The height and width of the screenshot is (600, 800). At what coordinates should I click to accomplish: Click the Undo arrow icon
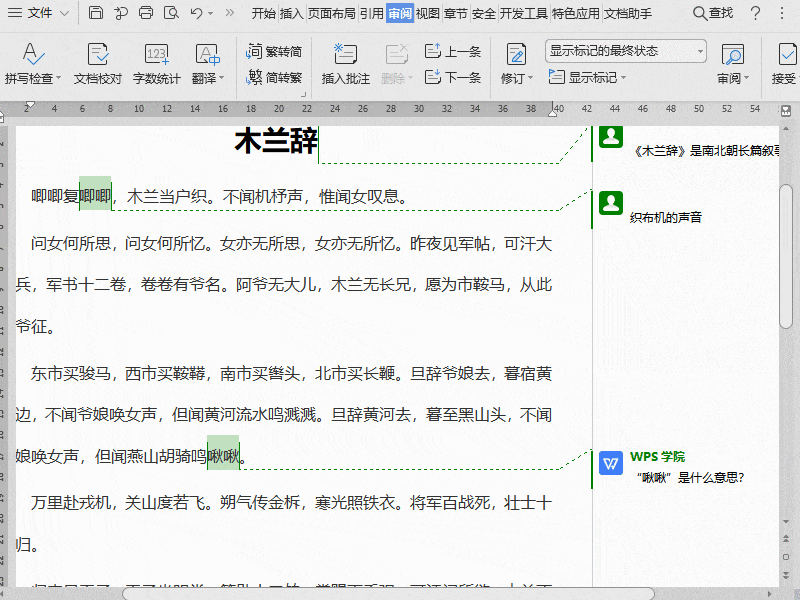click(x=196, y=13)
